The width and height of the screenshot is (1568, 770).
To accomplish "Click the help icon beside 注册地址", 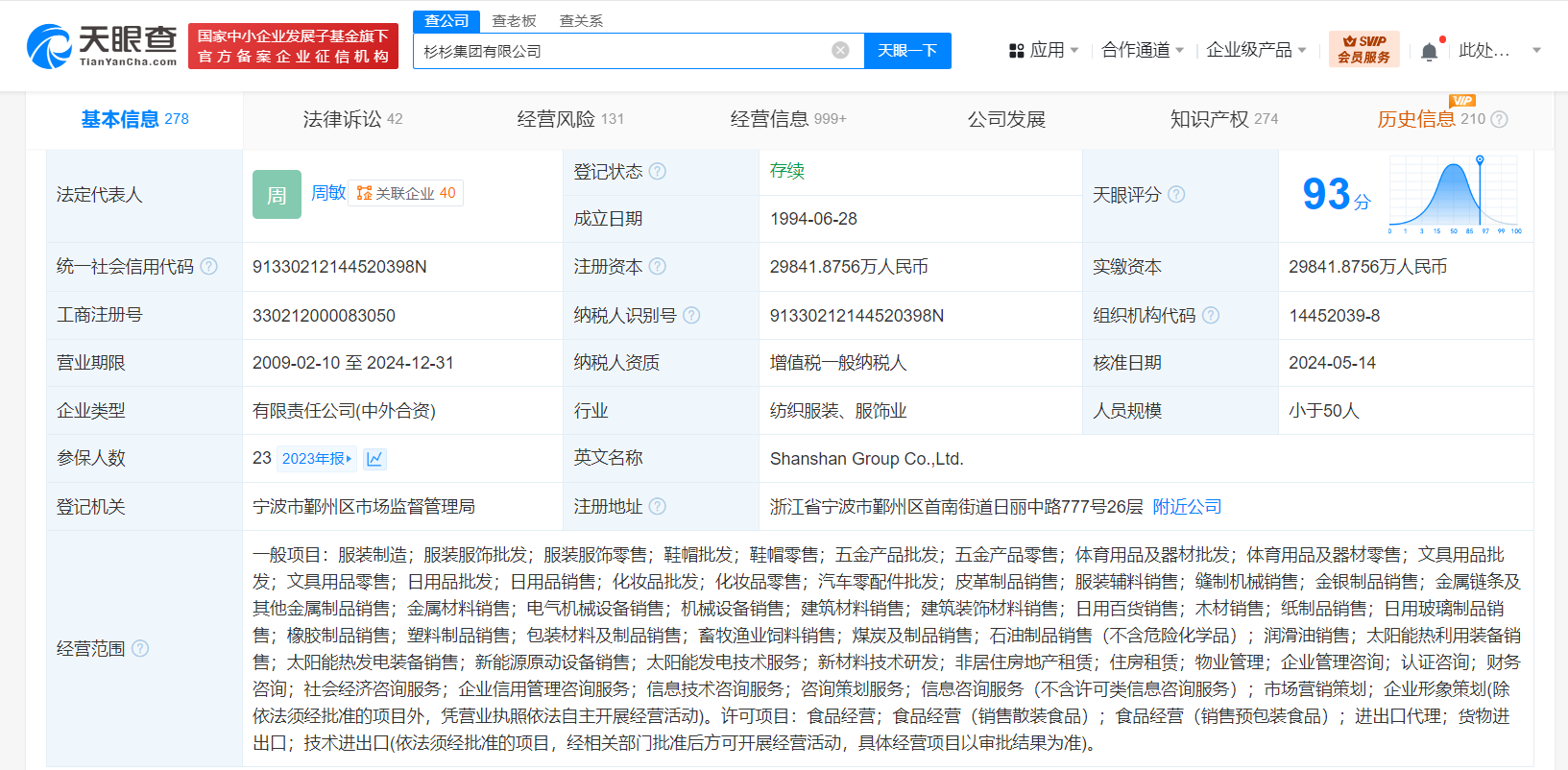I will 657,507.
